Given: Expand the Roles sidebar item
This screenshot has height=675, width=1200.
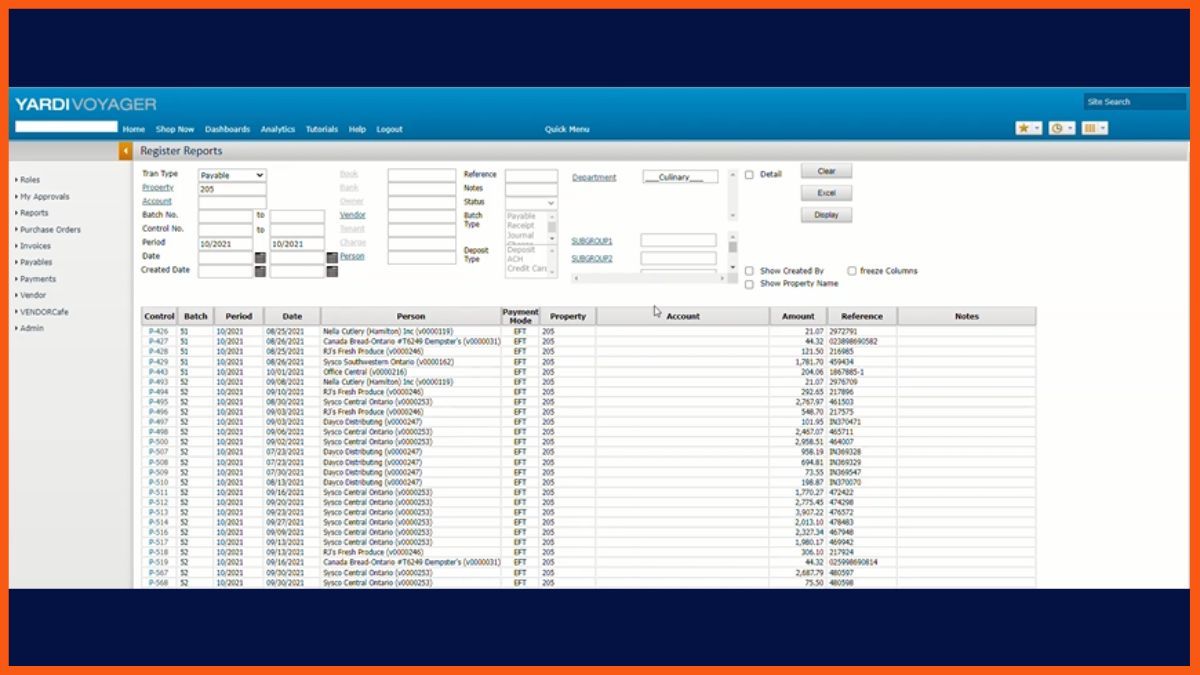Looking at the screenshot, I should click(30, 180).
